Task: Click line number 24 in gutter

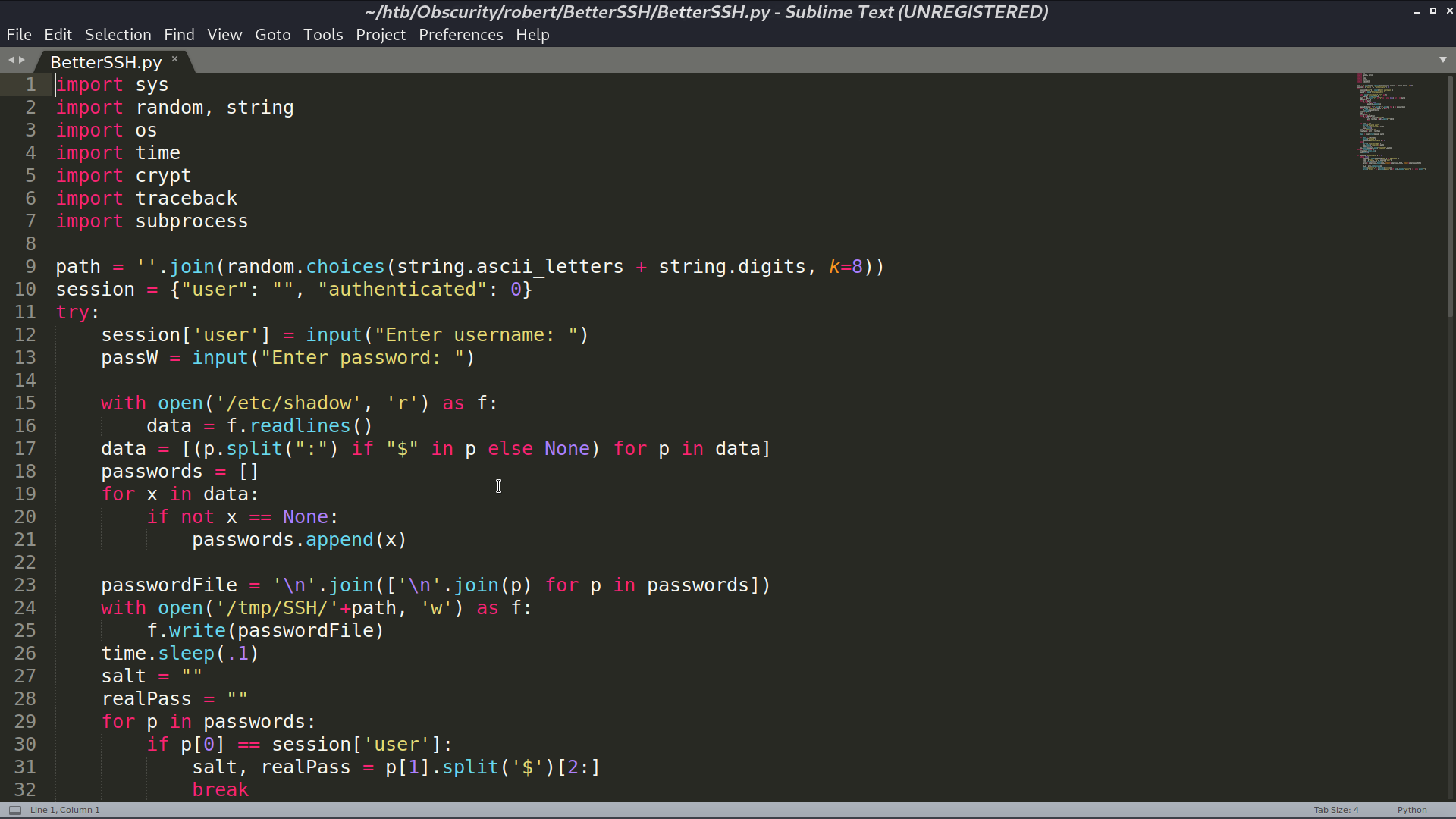Action: point(25,608)
